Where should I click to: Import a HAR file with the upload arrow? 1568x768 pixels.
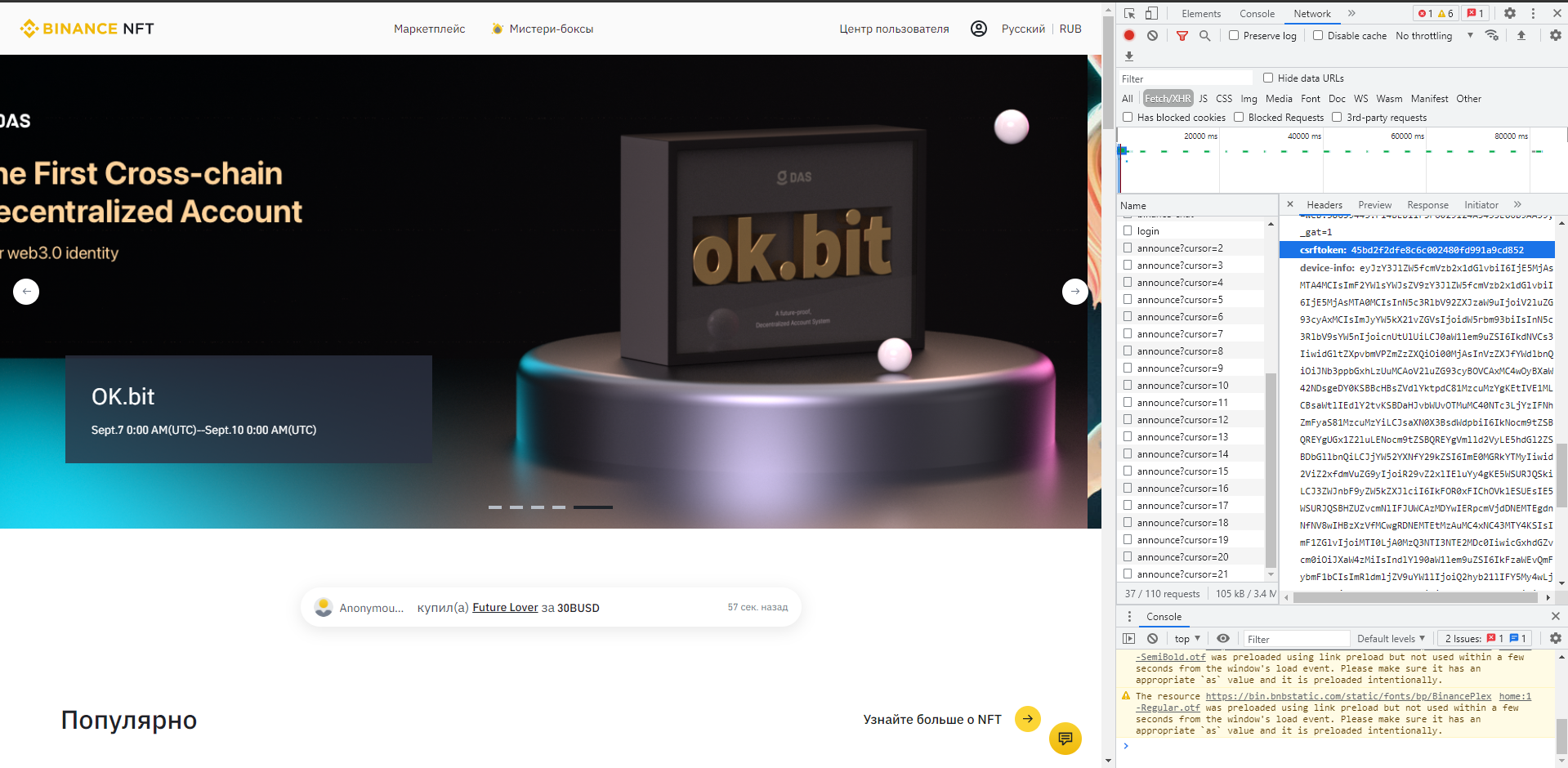click(1521, 35)
